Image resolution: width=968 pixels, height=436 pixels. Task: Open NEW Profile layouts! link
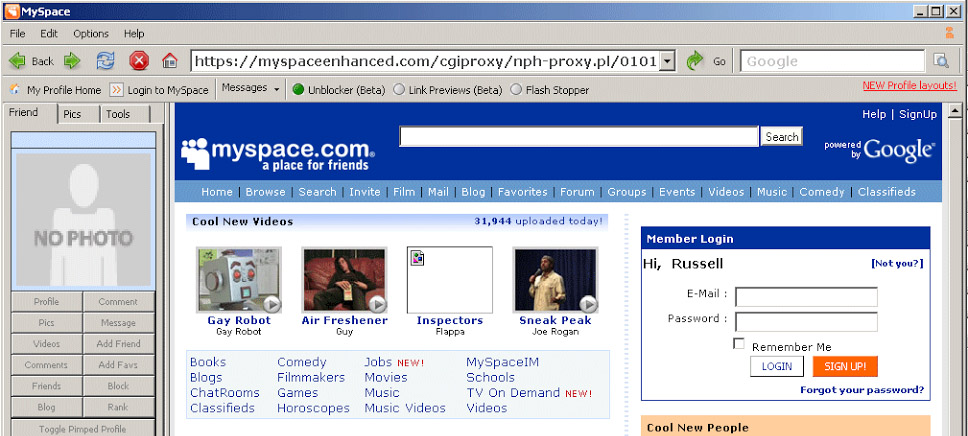pyautogui.click(x=909, y=86)
